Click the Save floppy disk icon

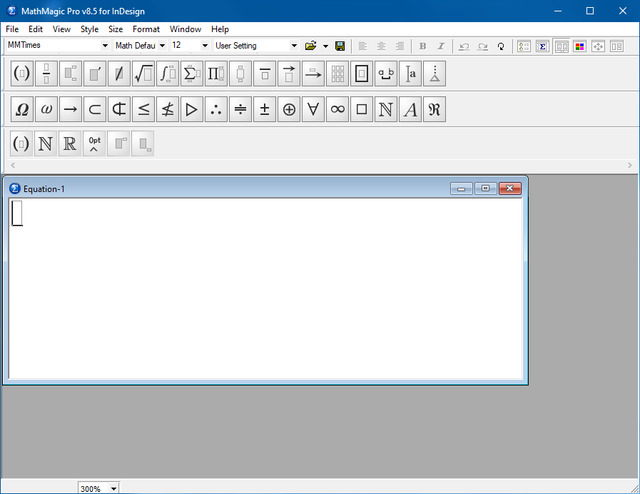click(x=340, y=46)
